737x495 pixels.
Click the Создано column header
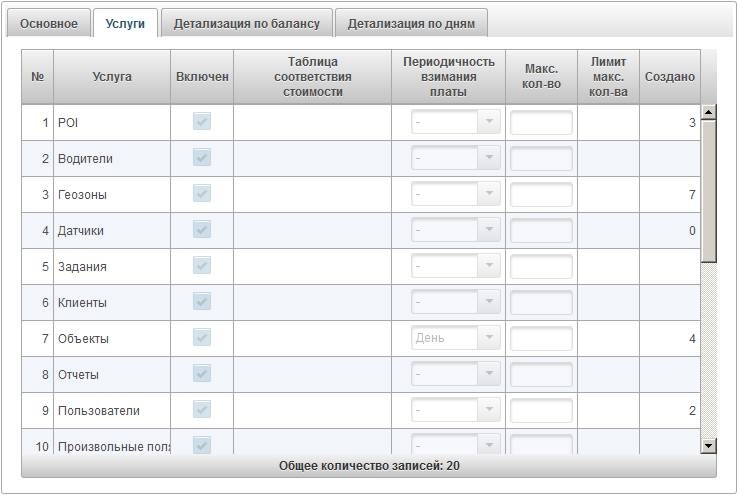[670, 77]
